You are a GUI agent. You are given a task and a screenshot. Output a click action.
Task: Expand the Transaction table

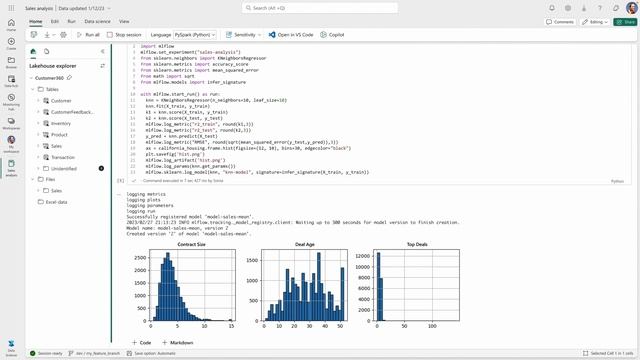[x=39, y=157]
